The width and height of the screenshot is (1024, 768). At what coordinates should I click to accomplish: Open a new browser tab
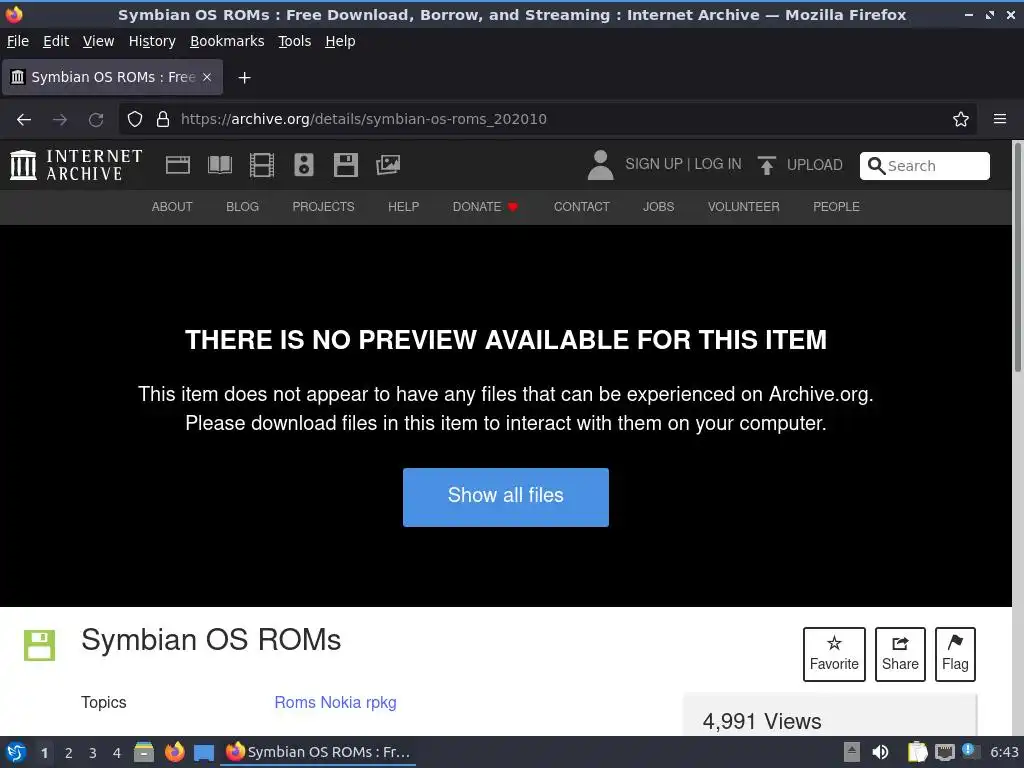click(244, 78)
